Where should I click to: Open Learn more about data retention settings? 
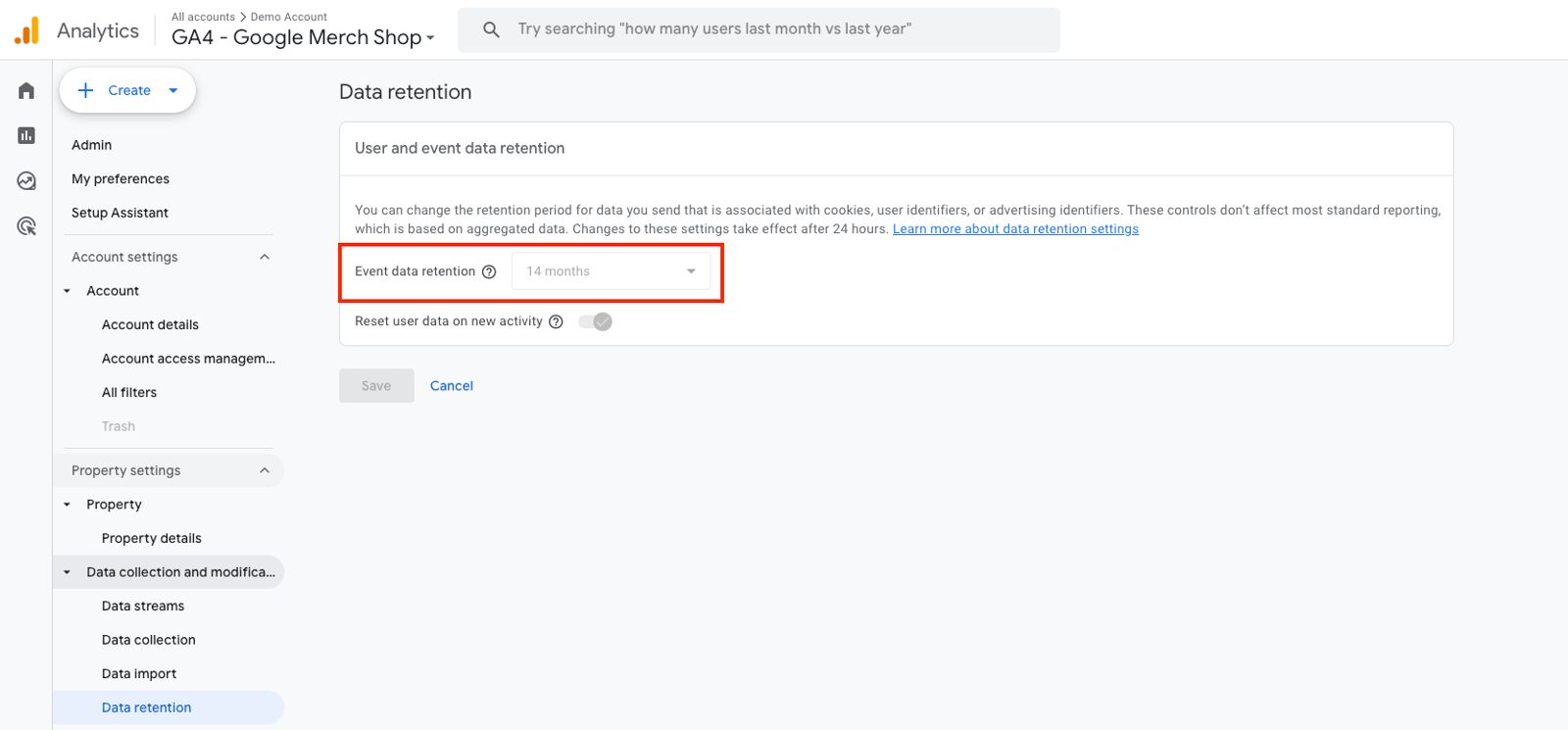(x=1015, y=228)
